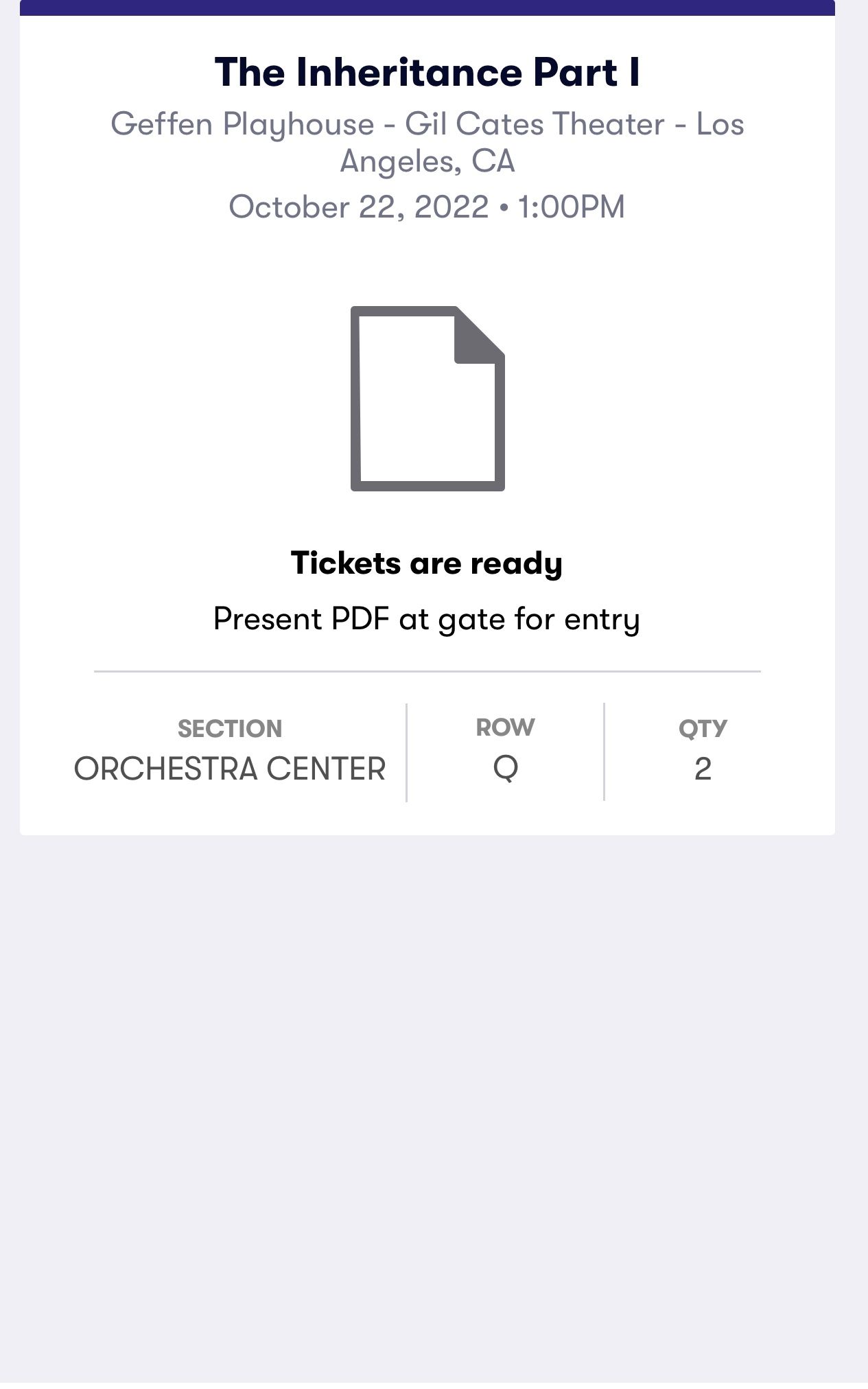Select the ticket quantity value 2
The width and height of the screenshot is (868, 1389).
tap(703, 769)
